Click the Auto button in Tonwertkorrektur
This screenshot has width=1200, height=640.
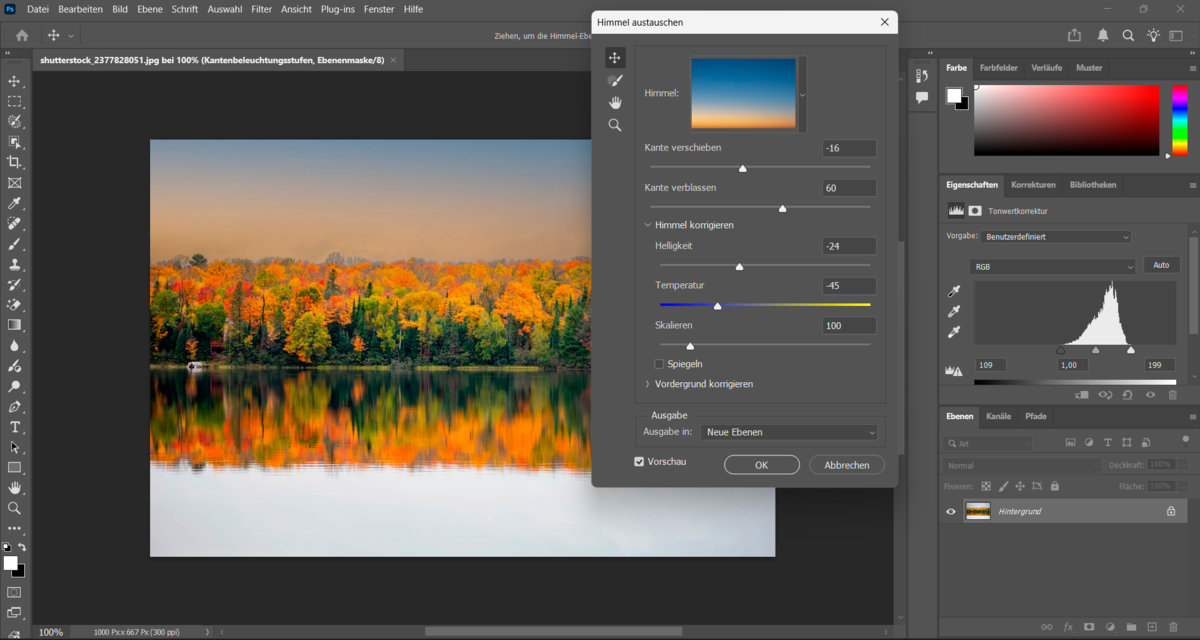click(x=1160, y=264)
